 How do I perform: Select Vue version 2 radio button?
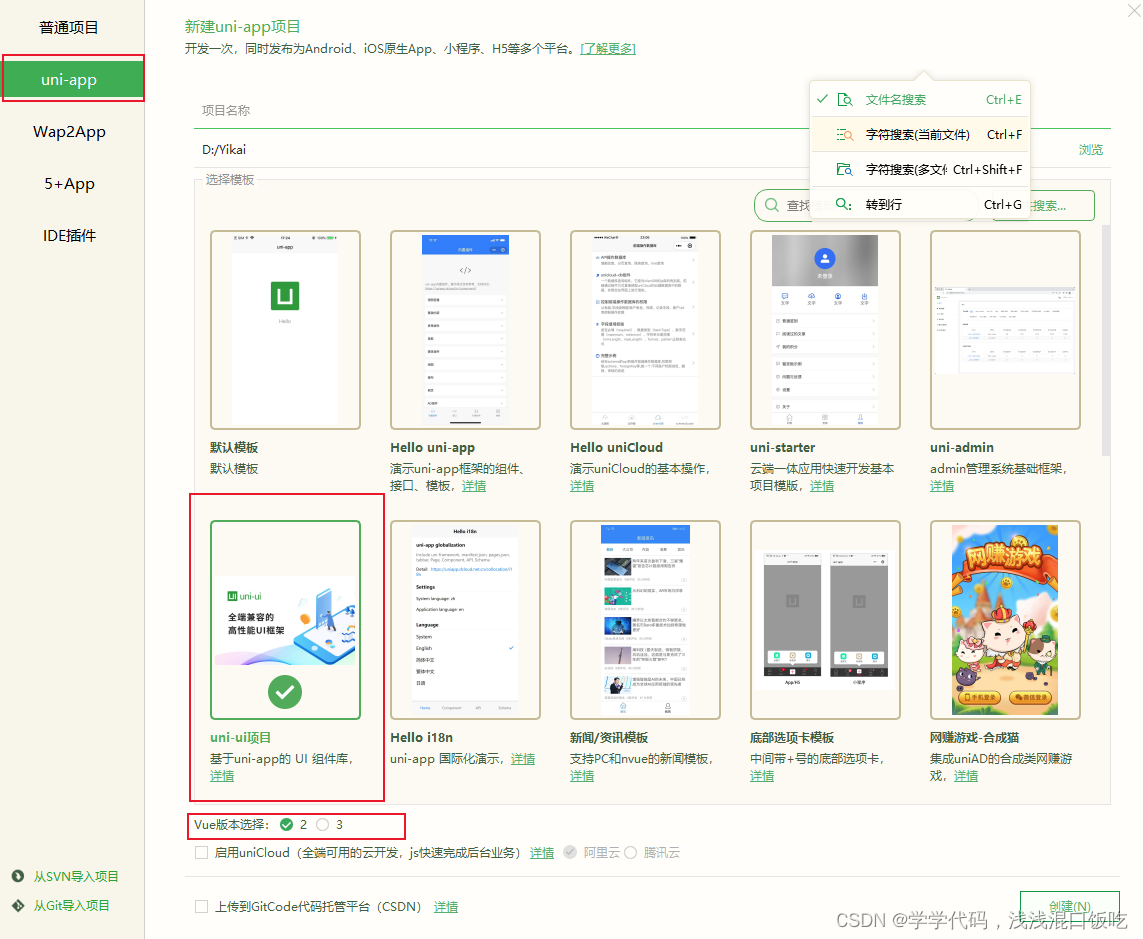pyautogui.click(x=286, y=825)
